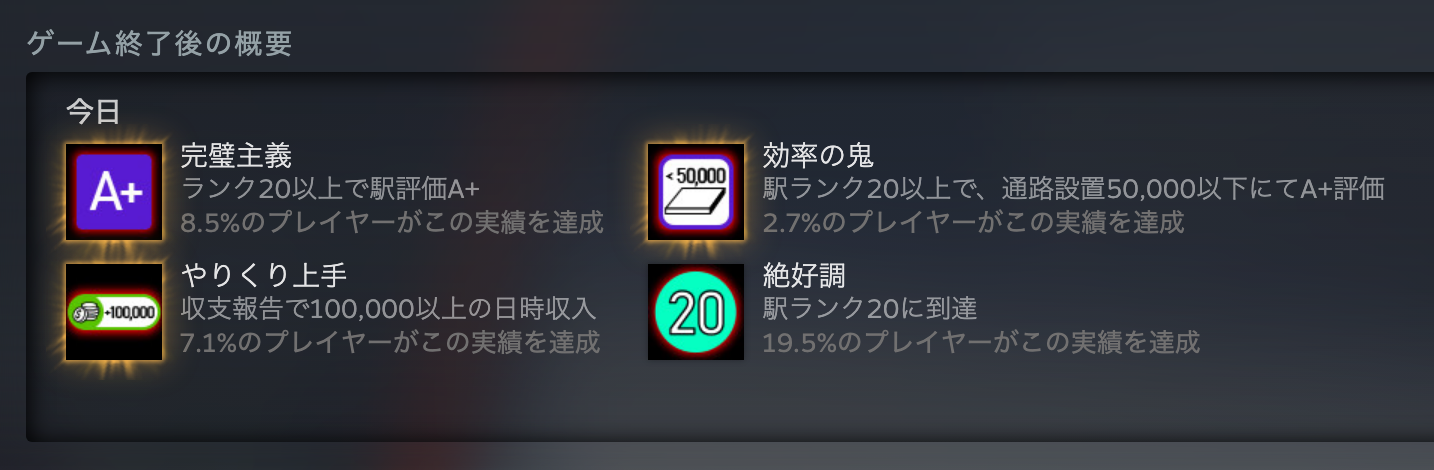This screenshot has width=1434, height=470.
Task: Click the ランク20以上で駅評価A+ description
Action: [331, 189]
